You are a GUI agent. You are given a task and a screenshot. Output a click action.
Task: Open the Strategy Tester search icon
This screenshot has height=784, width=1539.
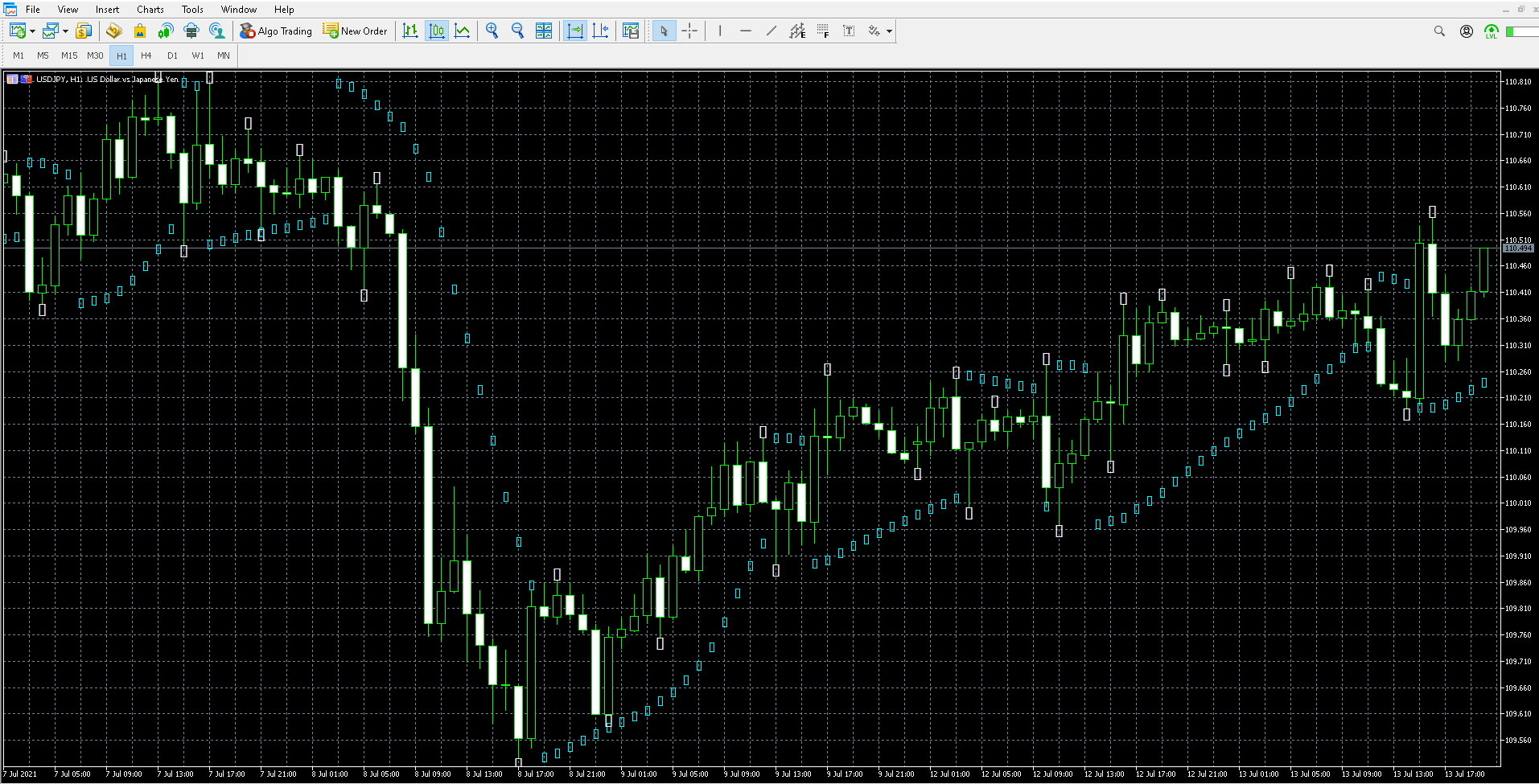point(217,31)
